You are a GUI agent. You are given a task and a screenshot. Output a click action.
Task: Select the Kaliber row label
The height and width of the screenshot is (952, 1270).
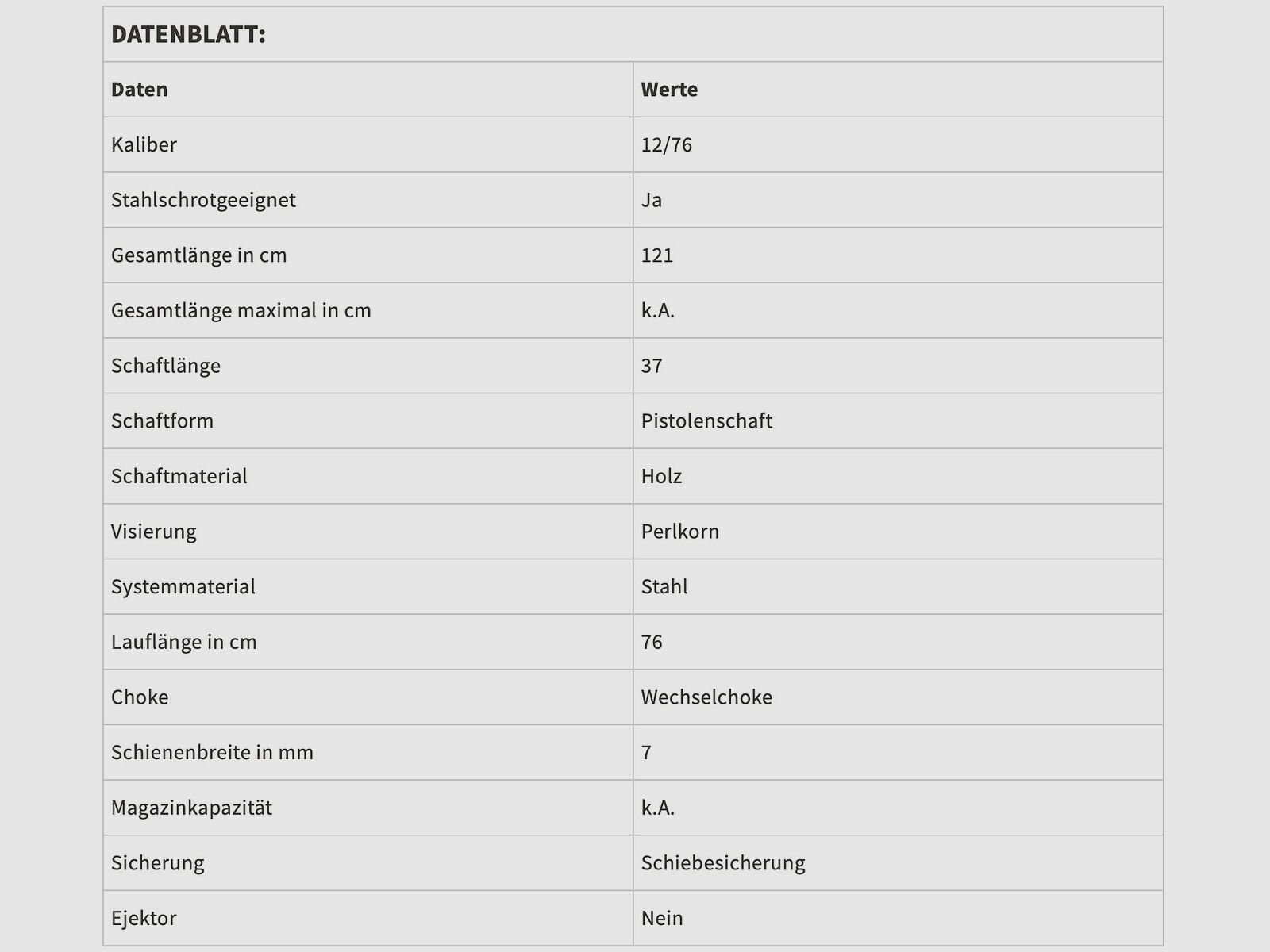click(144, 144)
